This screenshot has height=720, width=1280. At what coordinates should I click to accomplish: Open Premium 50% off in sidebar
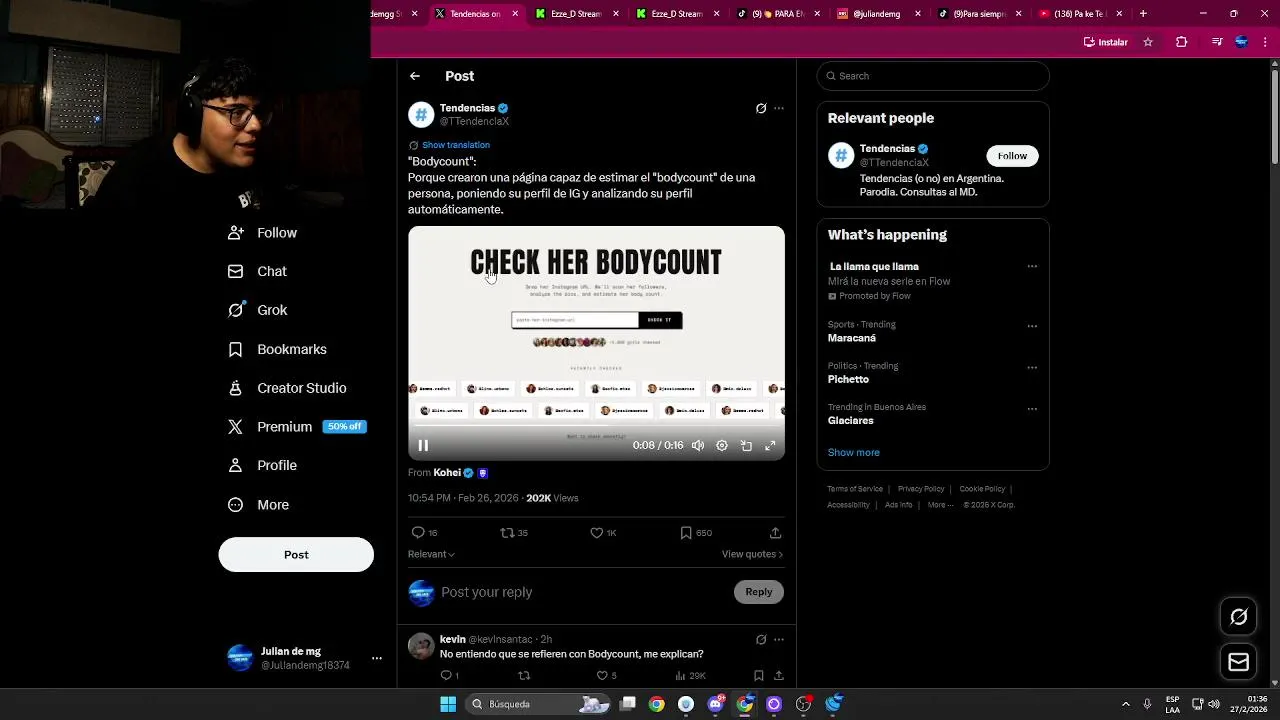(296, 427)
